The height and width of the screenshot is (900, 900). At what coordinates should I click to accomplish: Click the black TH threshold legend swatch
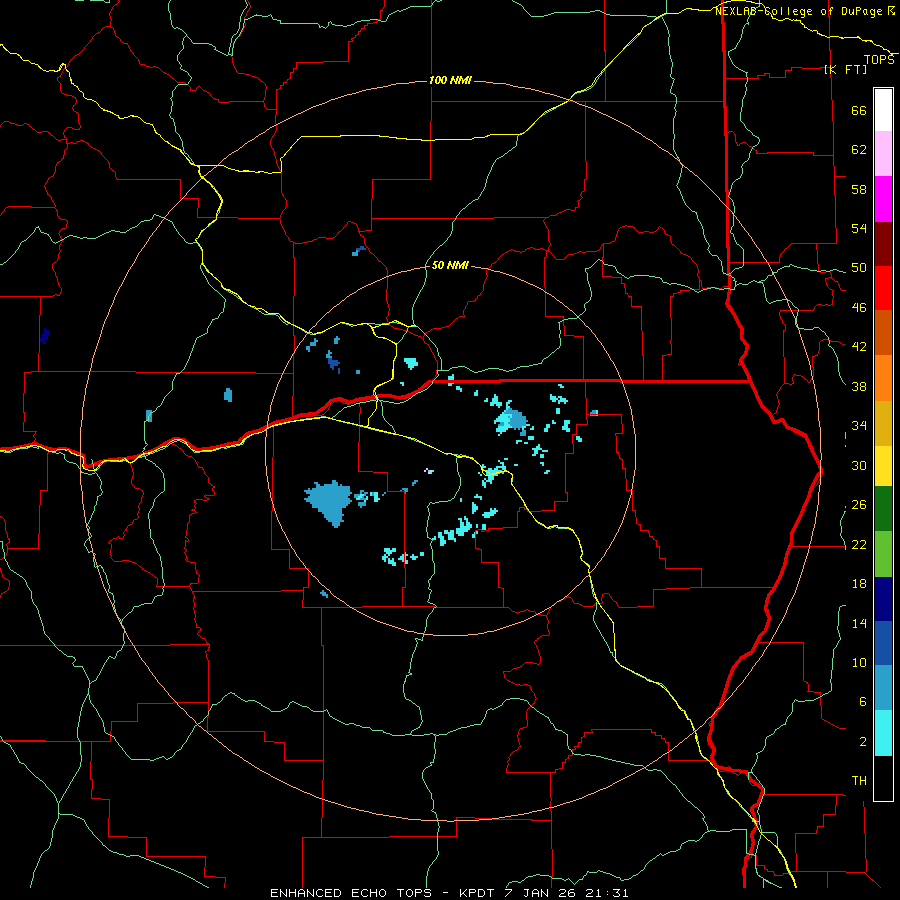883,778
